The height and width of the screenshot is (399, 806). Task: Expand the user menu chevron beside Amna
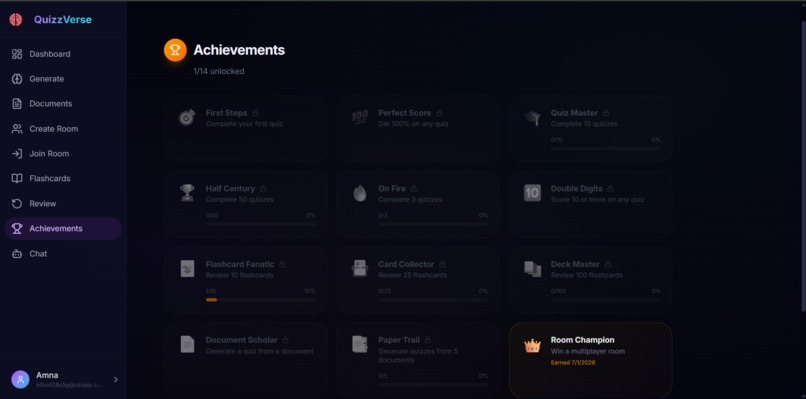click(x=116, y=379)
